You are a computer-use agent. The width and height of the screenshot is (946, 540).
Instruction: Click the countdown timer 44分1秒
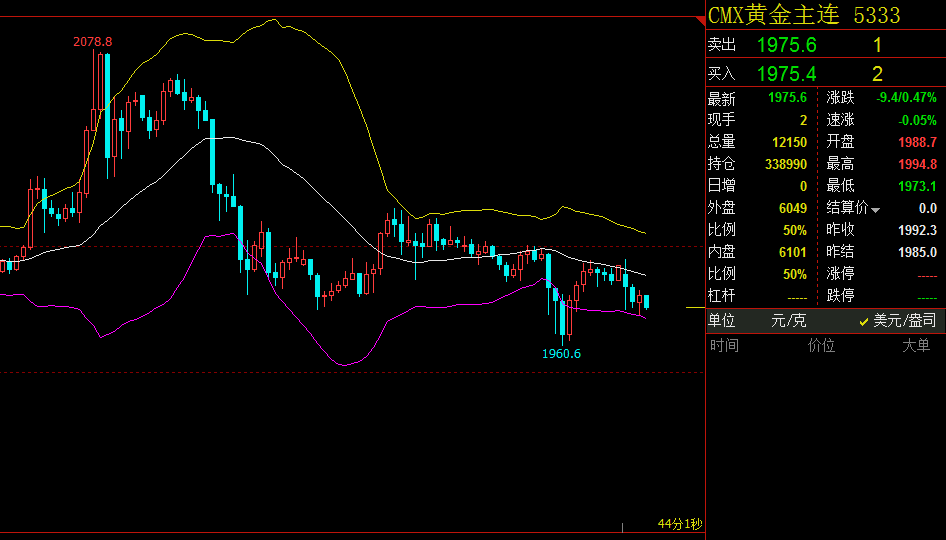[680, 524]
